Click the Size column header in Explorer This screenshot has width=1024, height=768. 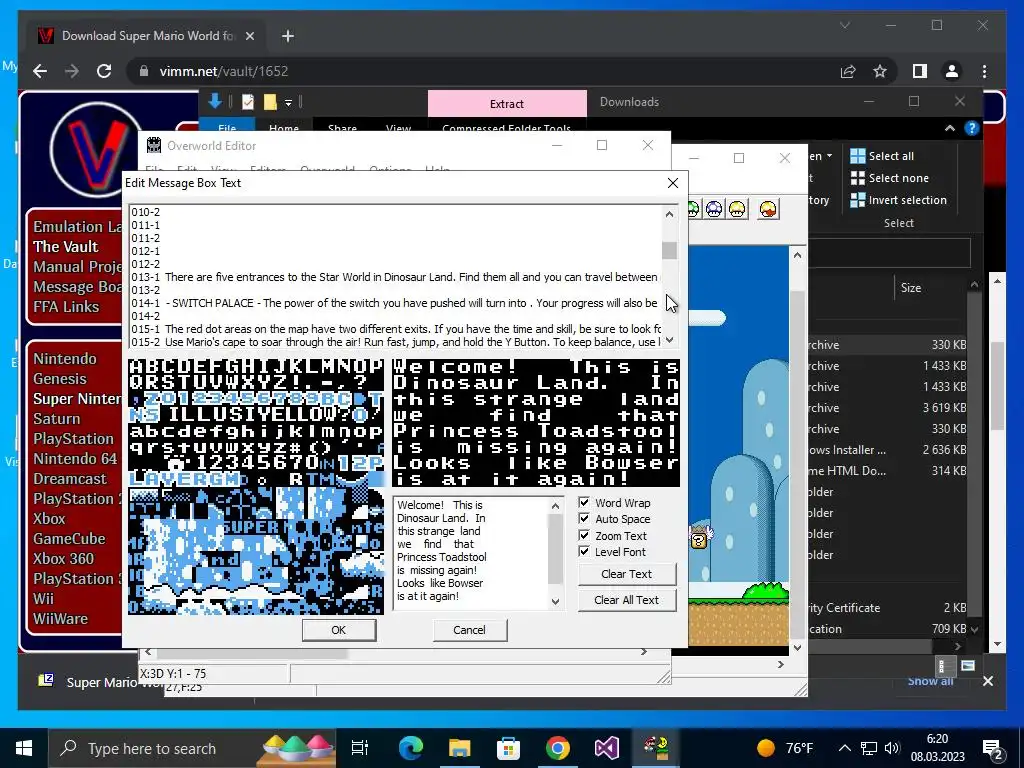click(911, 287)
